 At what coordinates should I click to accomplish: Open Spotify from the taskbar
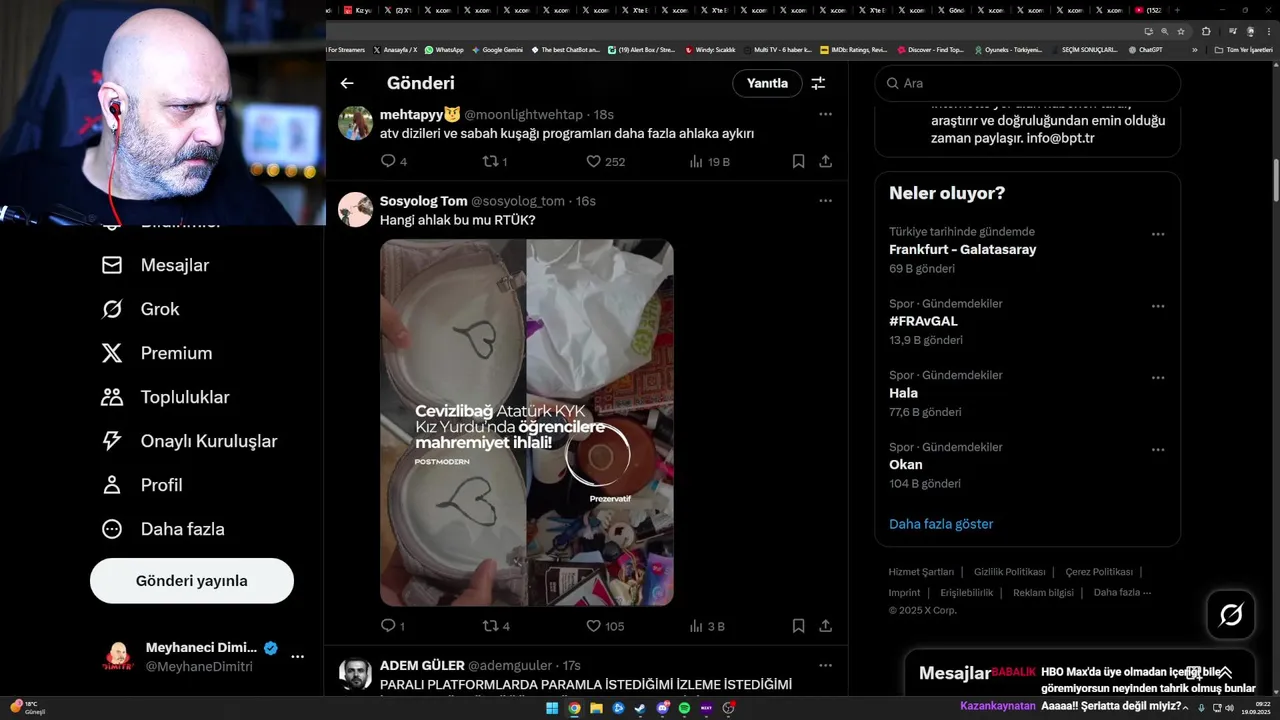(x=684, y=708)
